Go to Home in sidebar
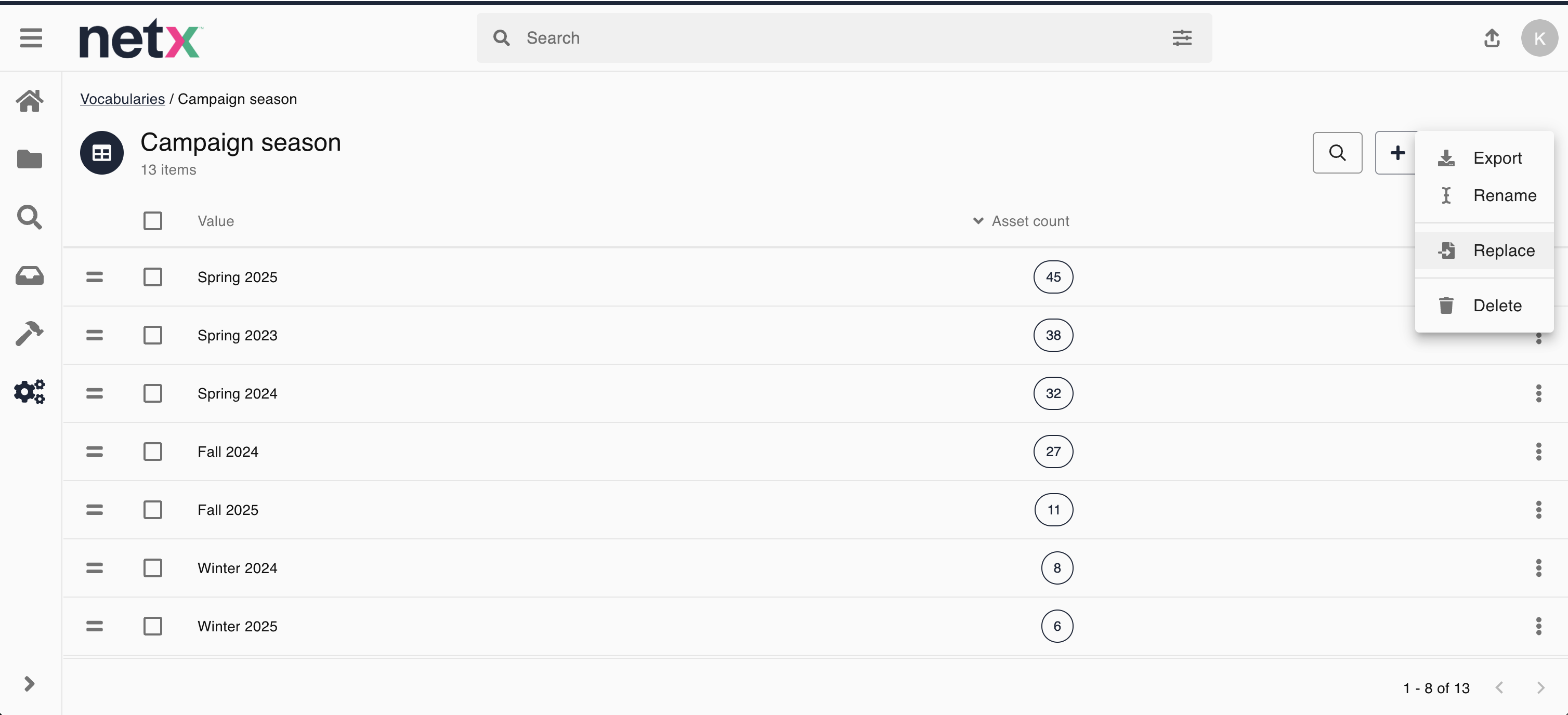Viewport: 1568px width, 715px height. 29,100
